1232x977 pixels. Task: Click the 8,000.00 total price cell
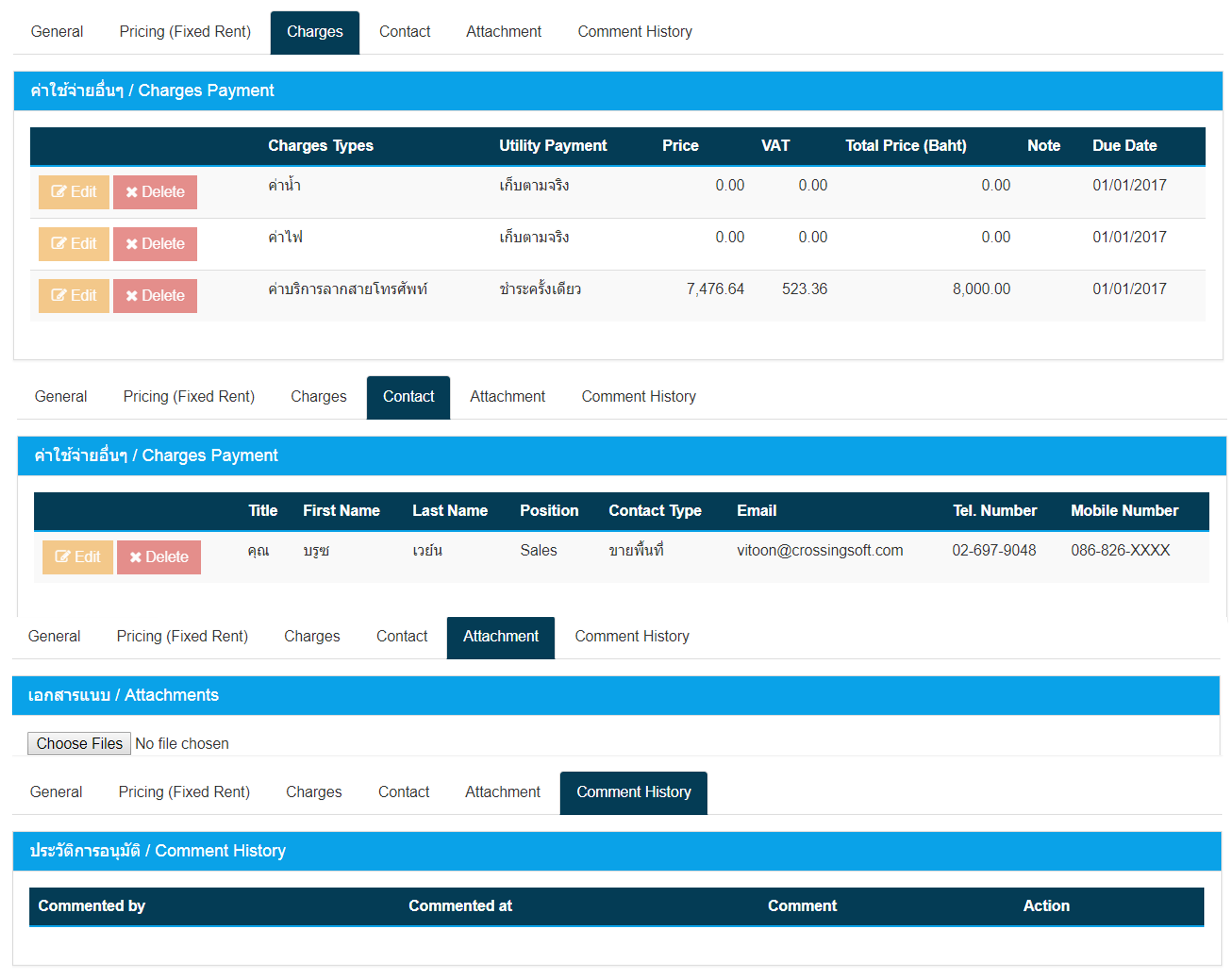pos(981,289)
